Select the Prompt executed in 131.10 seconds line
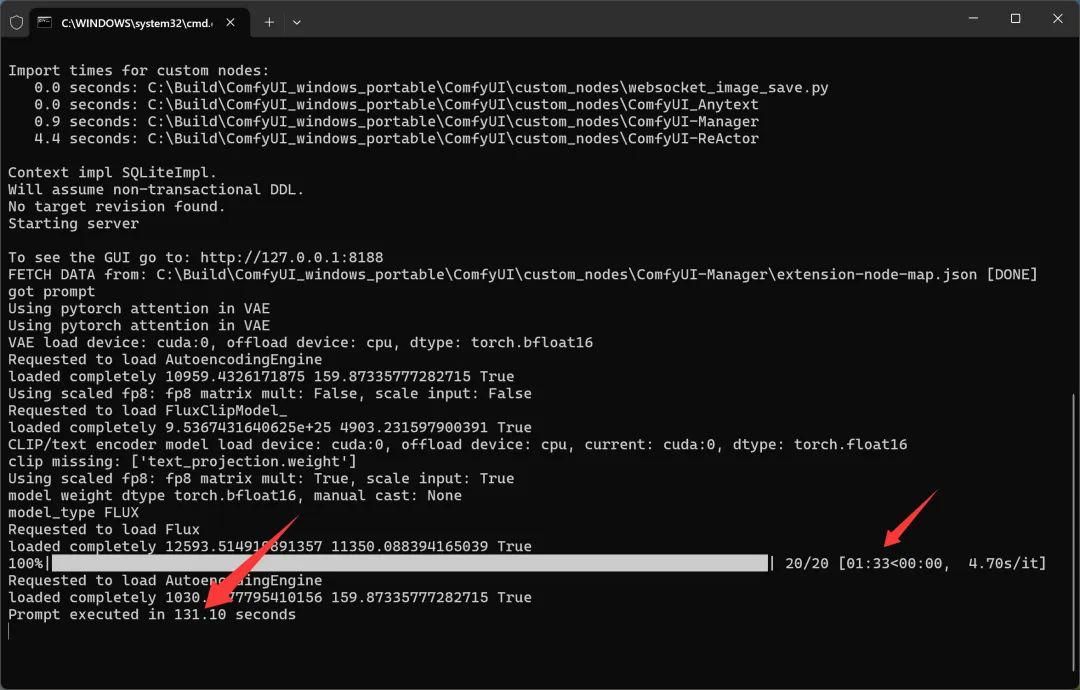Image resolution: width=1080 pixels, height=690 pixels. point(152,614)
